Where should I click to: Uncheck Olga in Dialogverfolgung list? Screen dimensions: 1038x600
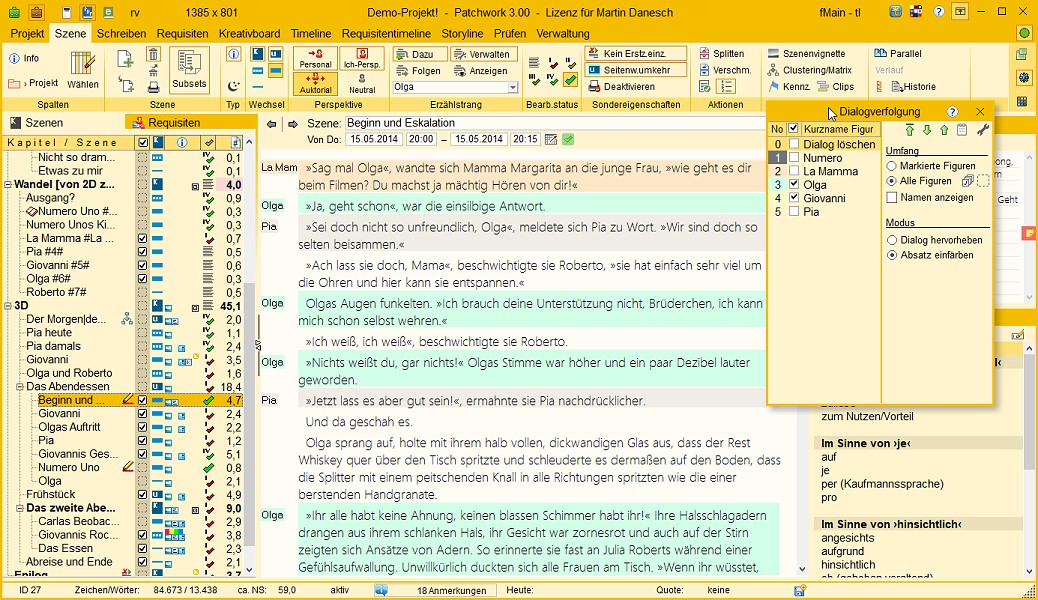[x=794, y=185]
